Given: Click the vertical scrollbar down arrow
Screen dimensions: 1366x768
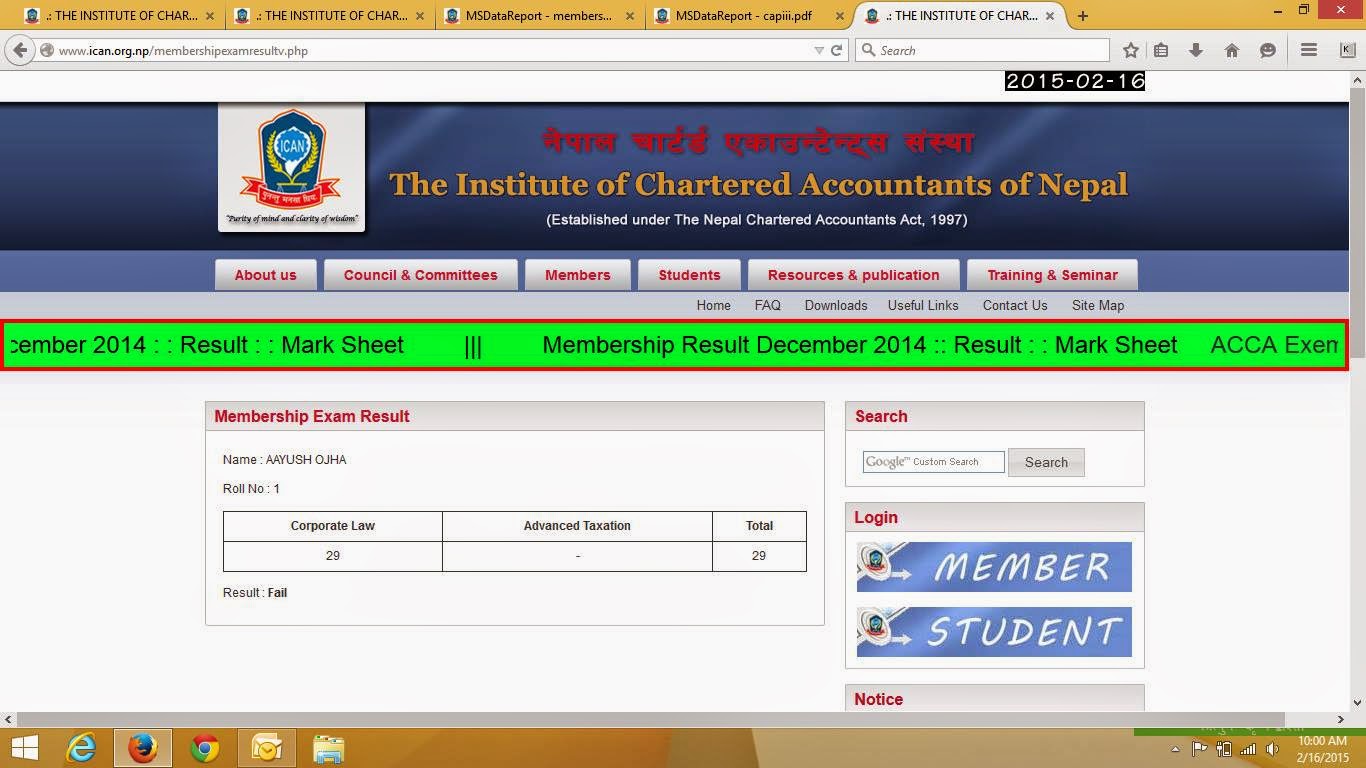Looking at the screenshot, I should click(1357, 703).
